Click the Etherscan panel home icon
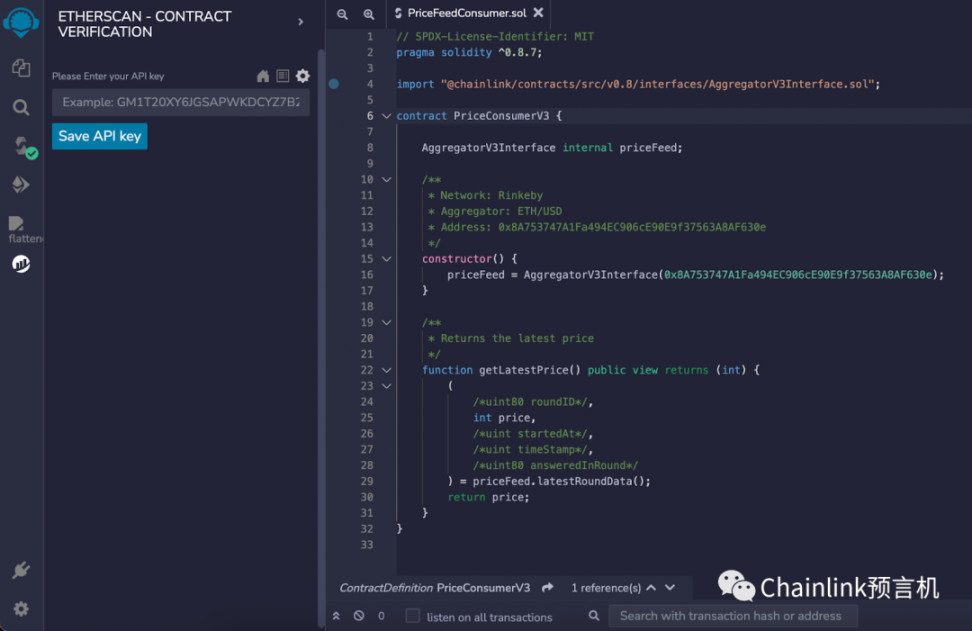Image resolution: width=972 pixels, height=631 pixels. click(263, 76)
